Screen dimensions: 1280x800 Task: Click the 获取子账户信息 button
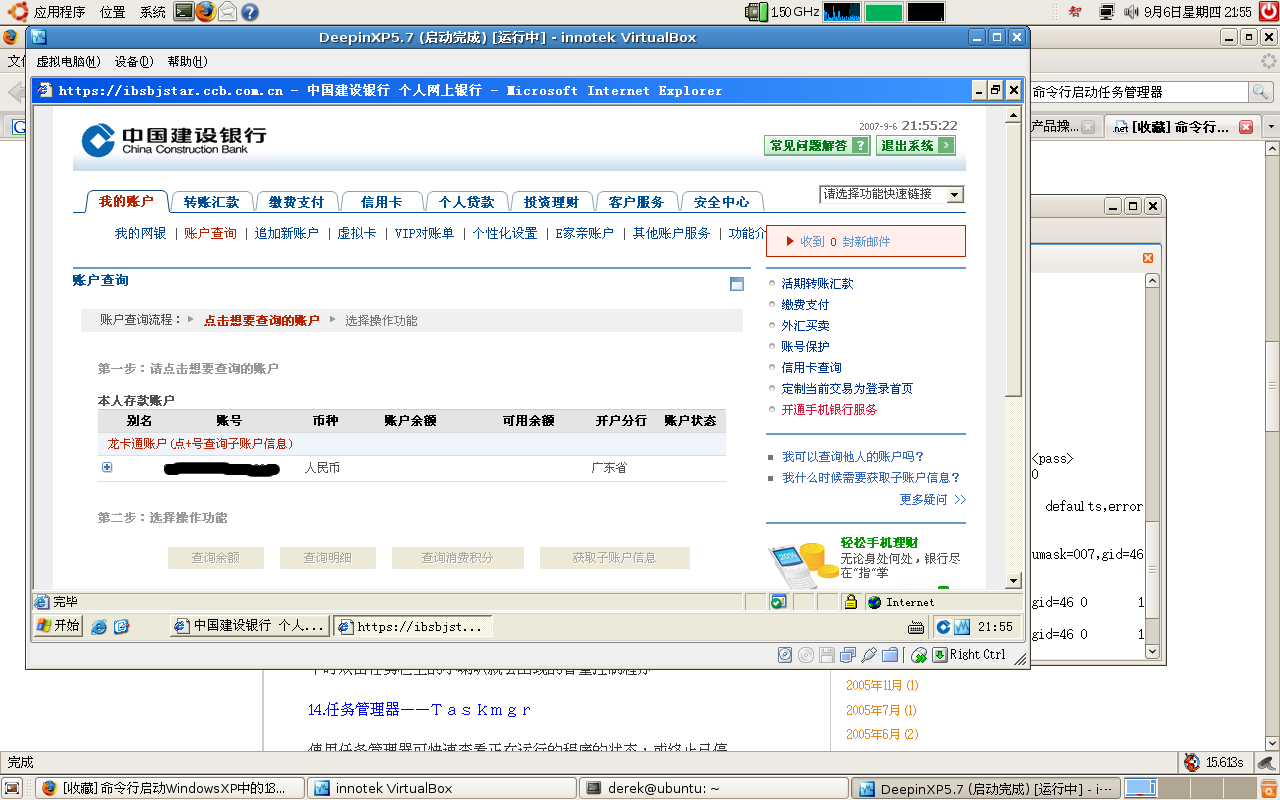point(614,558)
